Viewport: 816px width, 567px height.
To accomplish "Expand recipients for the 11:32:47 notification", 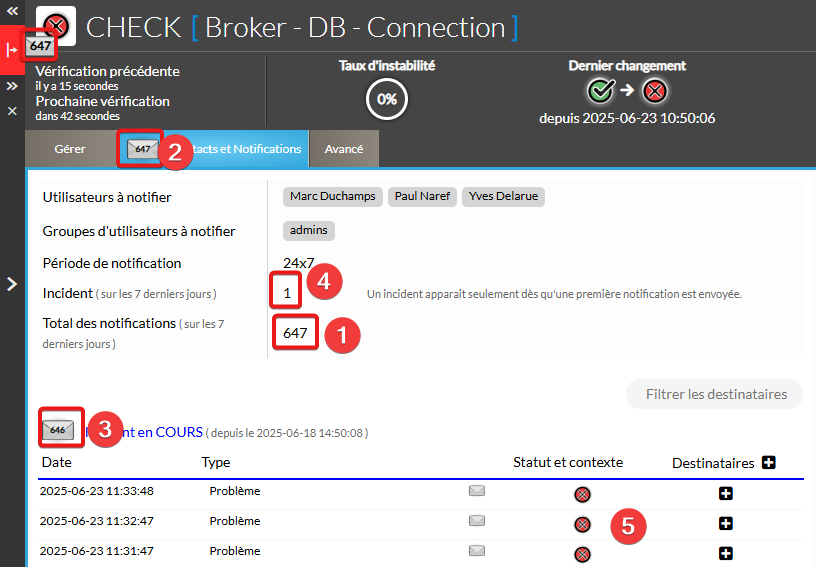I will [725, 523].
